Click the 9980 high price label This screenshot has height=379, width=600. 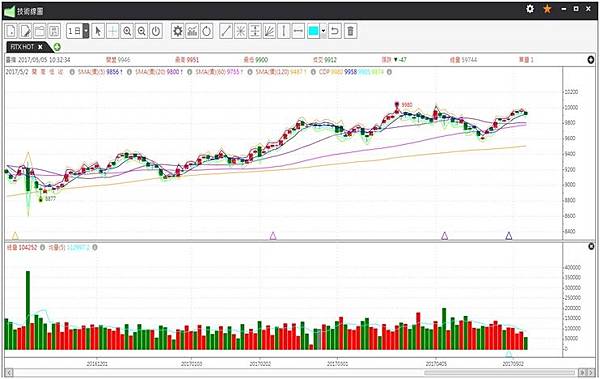point(407,105)
